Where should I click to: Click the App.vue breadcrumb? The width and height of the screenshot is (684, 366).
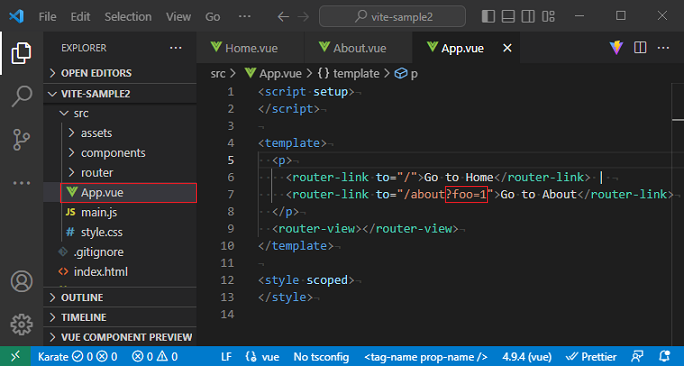tap(274, 73)
